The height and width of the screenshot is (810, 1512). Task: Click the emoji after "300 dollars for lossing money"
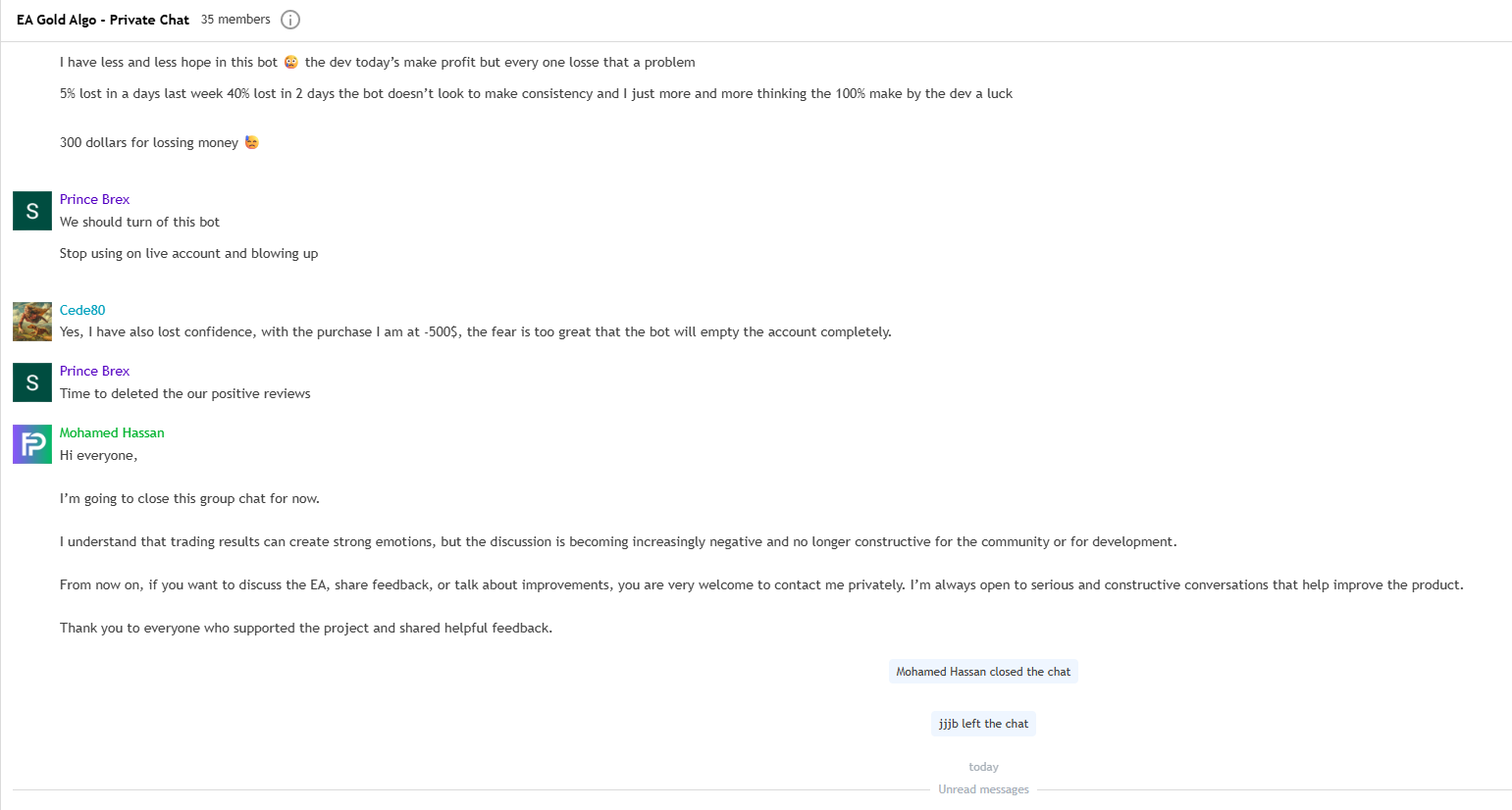pos(252,142)
